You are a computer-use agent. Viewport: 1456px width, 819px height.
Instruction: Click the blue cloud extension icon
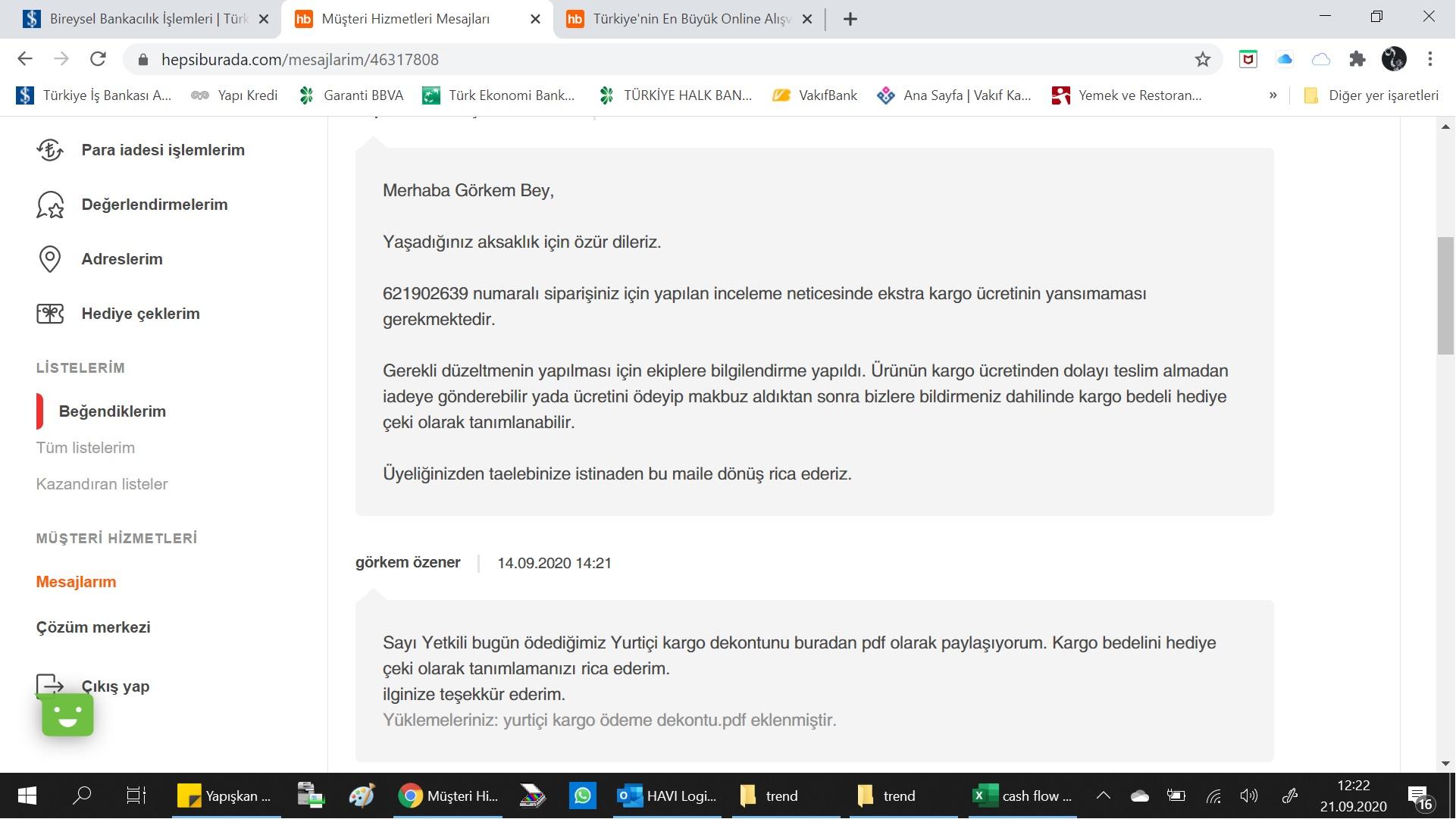click(1285, 59)
